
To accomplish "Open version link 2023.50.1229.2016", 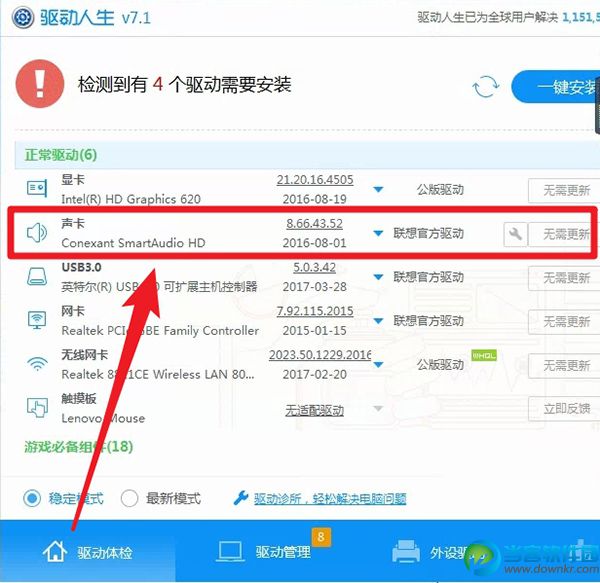I will coord(320,355).
